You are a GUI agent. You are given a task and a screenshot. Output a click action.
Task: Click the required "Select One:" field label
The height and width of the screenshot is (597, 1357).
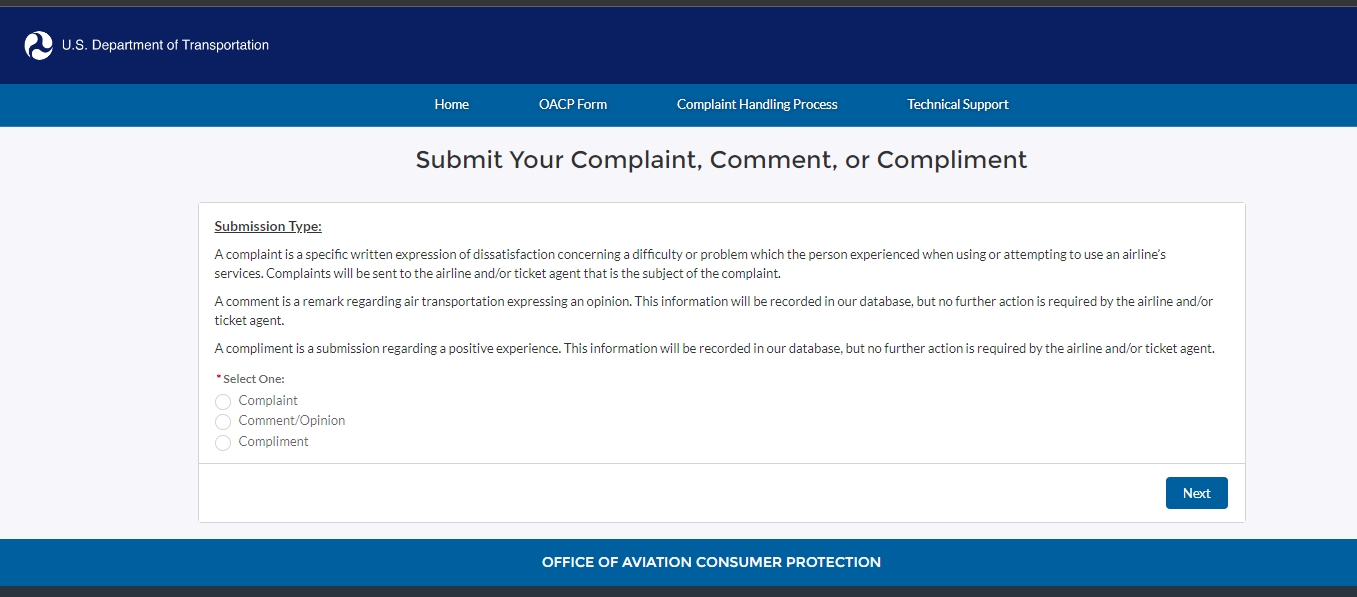pos(253,379)
